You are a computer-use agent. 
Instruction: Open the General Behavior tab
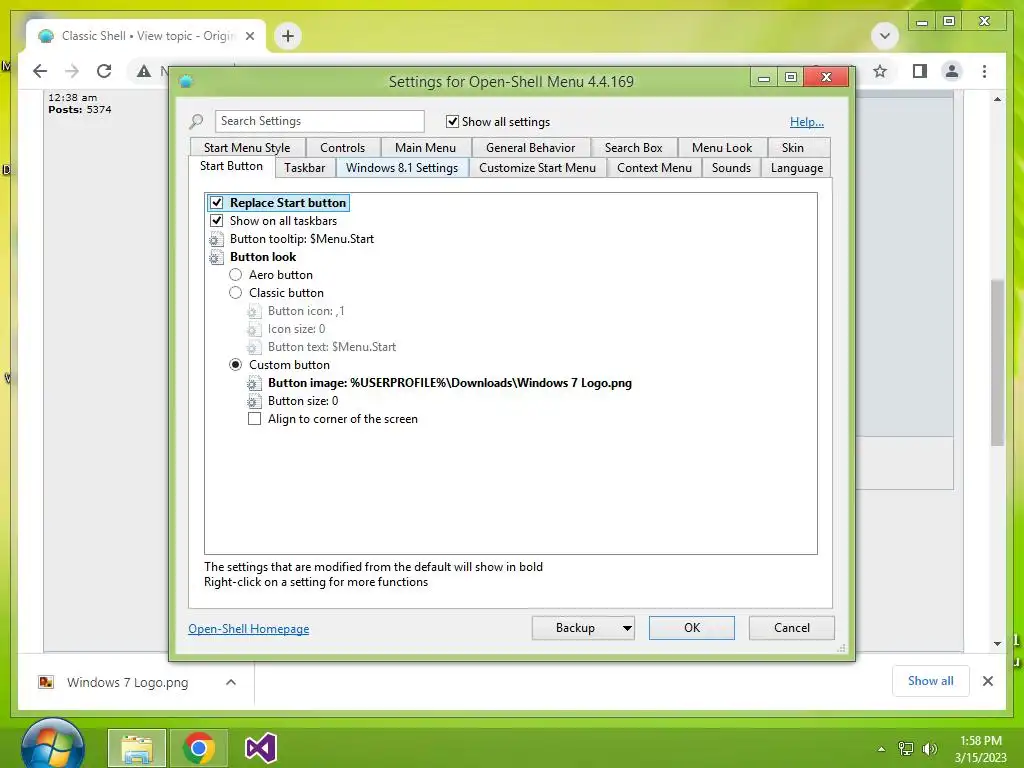[530, 148]
